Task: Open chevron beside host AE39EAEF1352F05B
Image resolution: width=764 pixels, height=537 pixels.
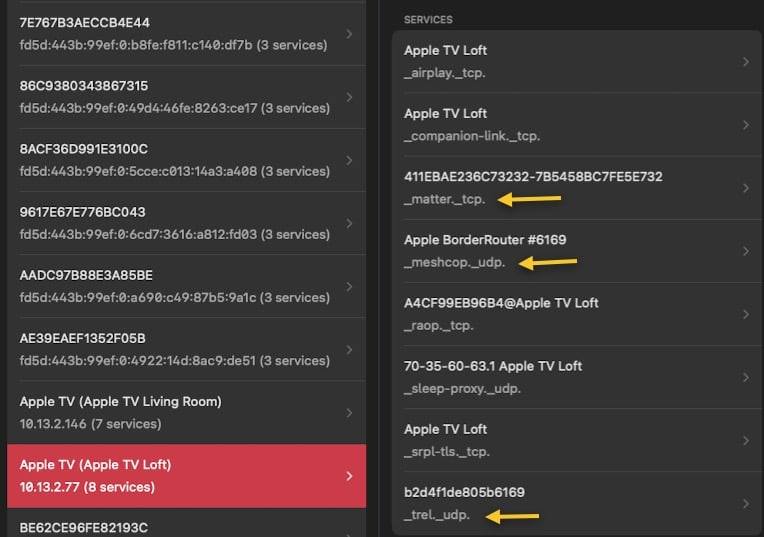Action: click(x=349, y=349)
